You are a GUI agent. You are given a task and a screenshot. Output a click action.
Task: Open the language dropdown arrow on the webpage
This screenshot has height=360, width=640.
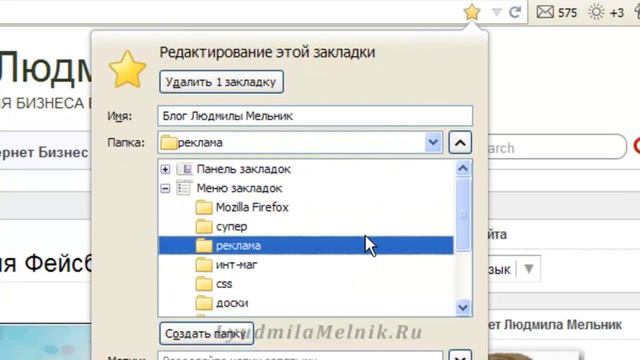click(x=529, y=269)
